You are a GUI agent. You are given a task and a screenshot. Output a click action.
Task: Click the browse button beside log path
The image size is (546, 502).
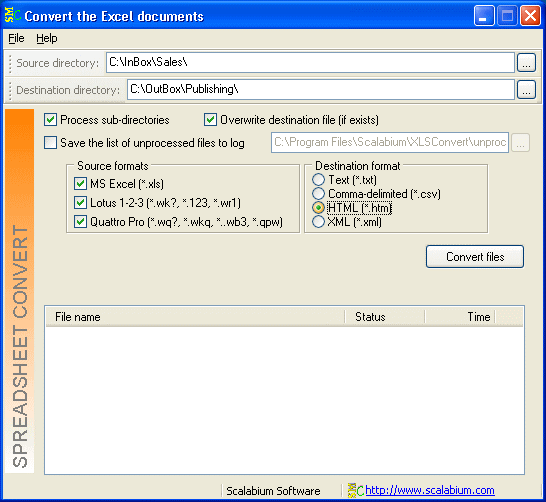click(x=521, y=142)
